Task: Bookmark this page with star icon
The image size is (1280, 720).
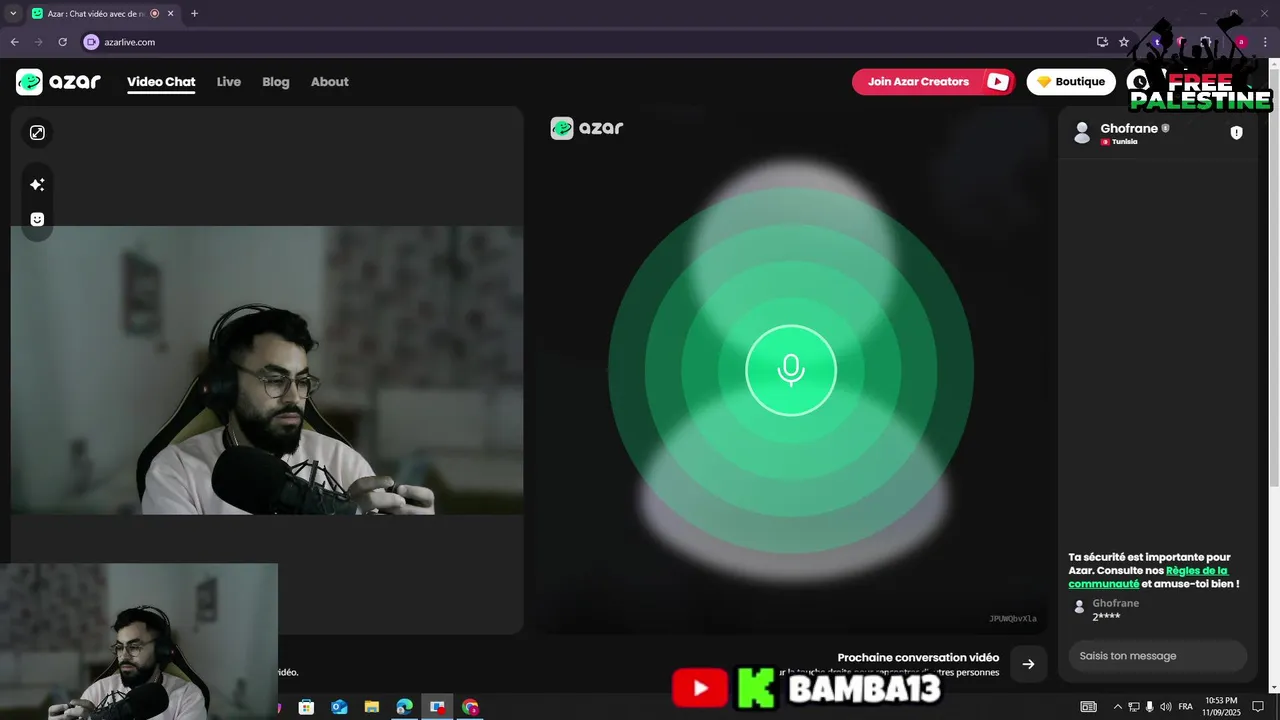Action: (1124, 42)
